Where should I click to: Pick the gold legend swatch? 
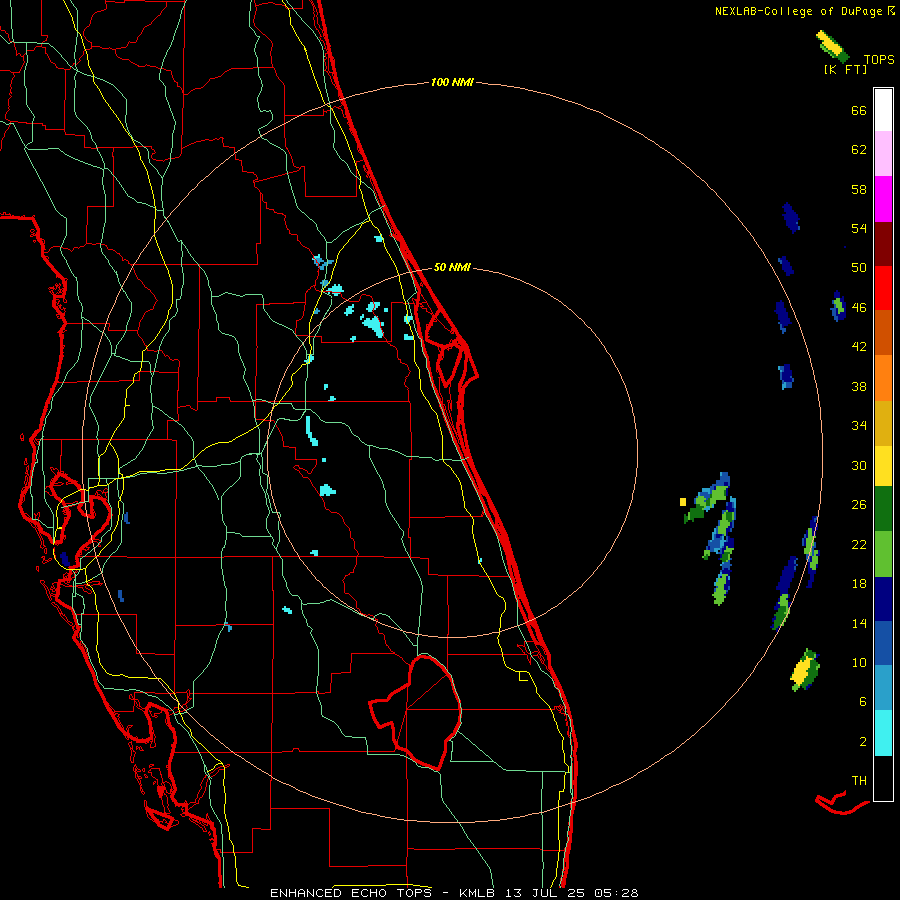[x=883, y=423]
